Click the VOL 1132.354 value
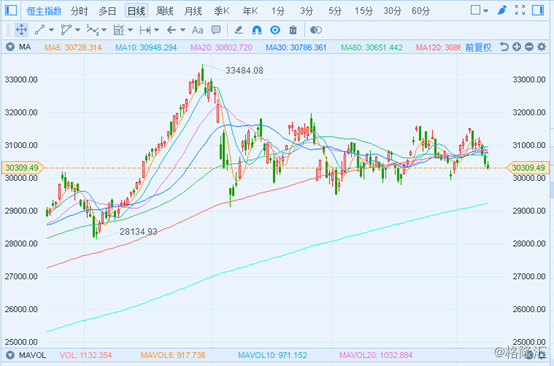Screen dimensions: 554x366 point(86,355)
